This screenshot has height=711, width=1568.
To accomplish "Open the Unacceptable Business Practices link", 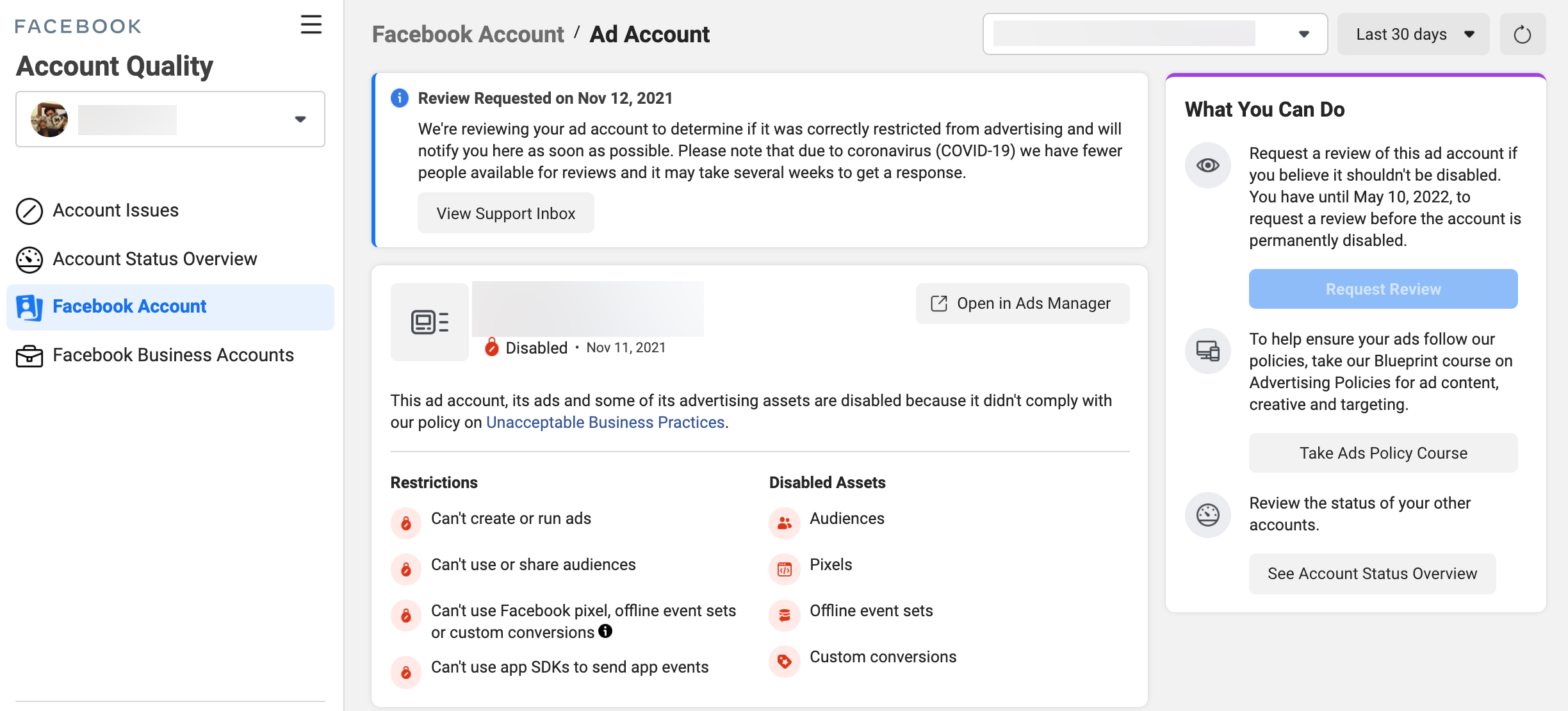I will point(605,423).
